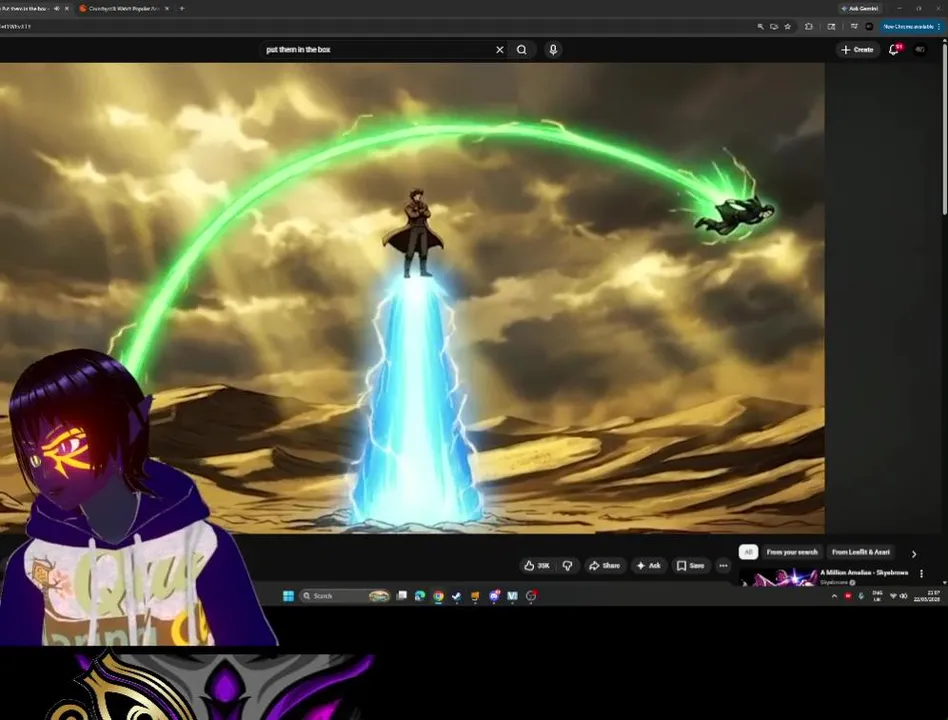This screenshot has width=948, height=720.
Task: Bookmark this page with the star icon
Action: point(787,27)
